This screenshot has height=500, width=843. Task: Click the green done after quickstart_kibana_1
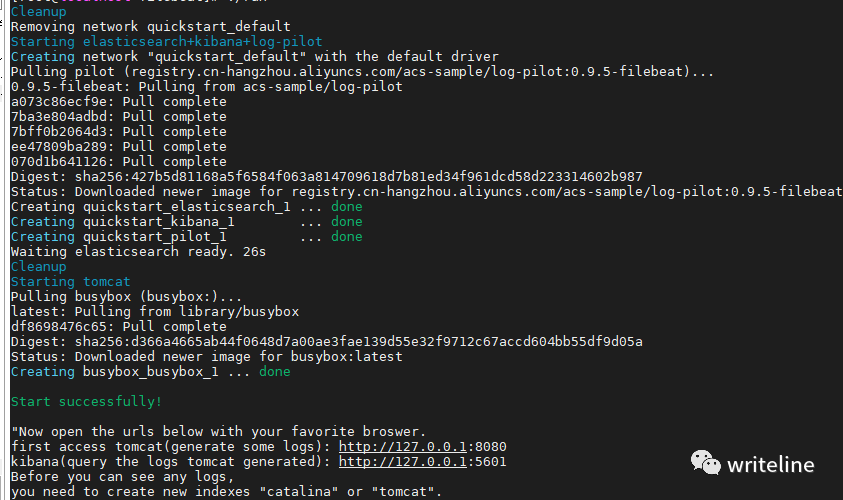click(346, 222)
